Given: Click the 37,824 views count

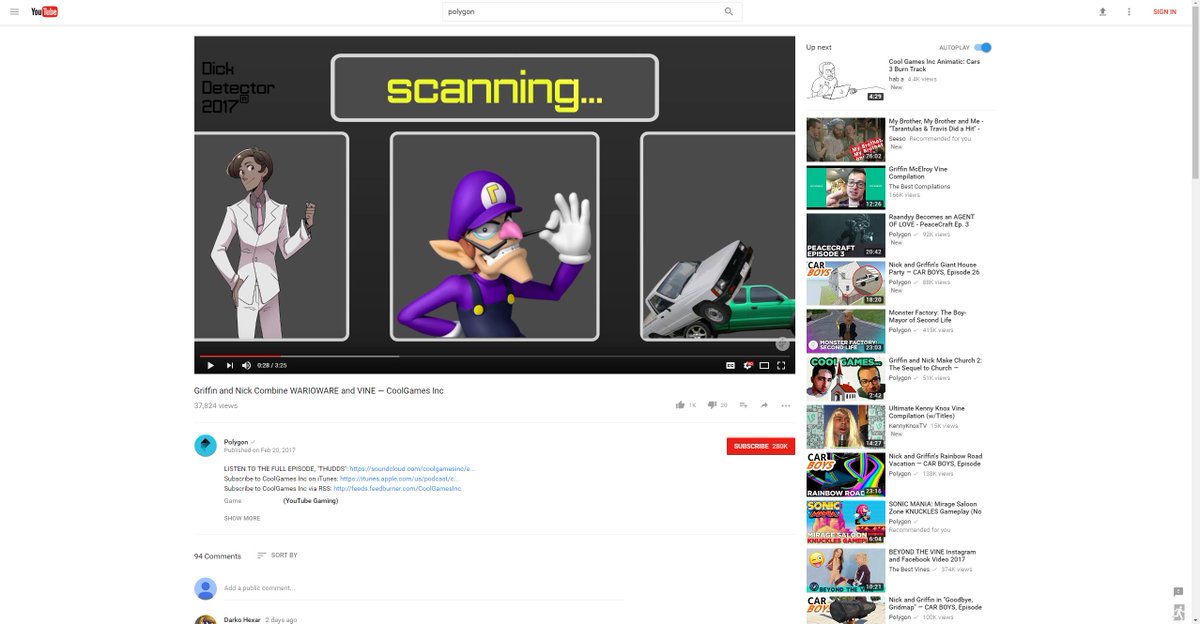Looking at the screenshot, I should coord(216,406).
